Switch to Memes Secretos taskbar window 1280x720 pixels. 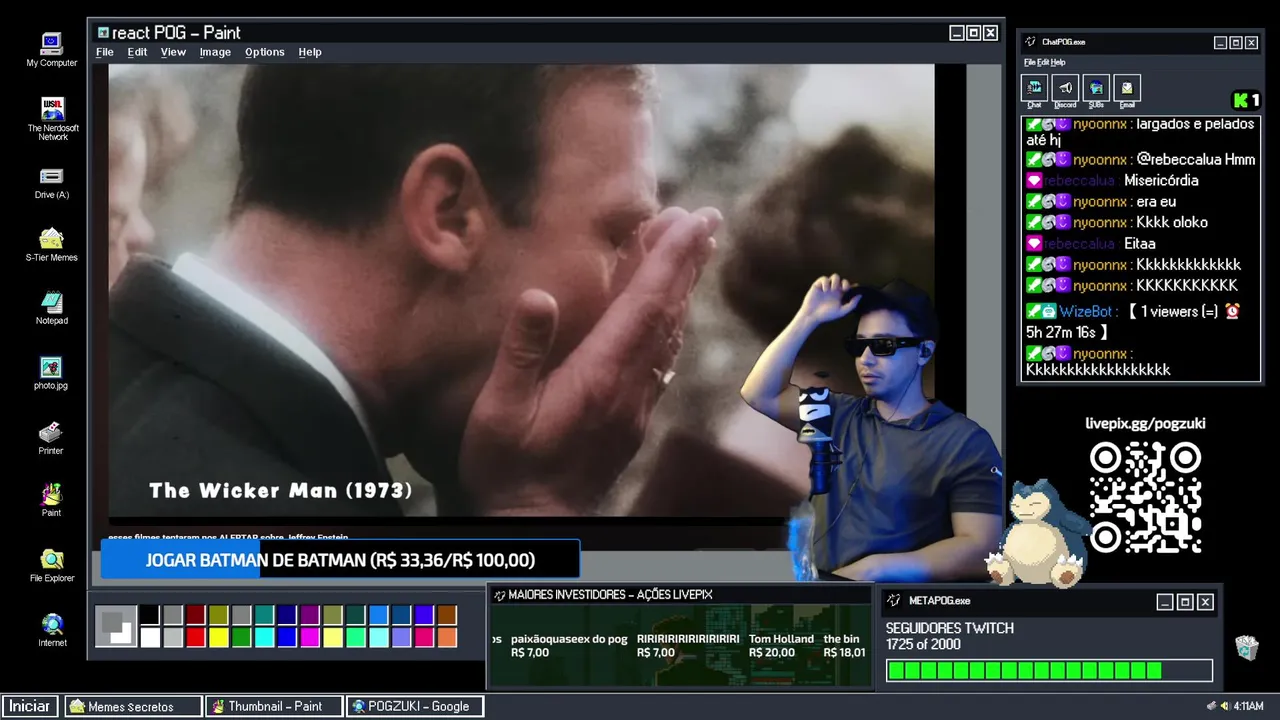[x=132, y=706]
